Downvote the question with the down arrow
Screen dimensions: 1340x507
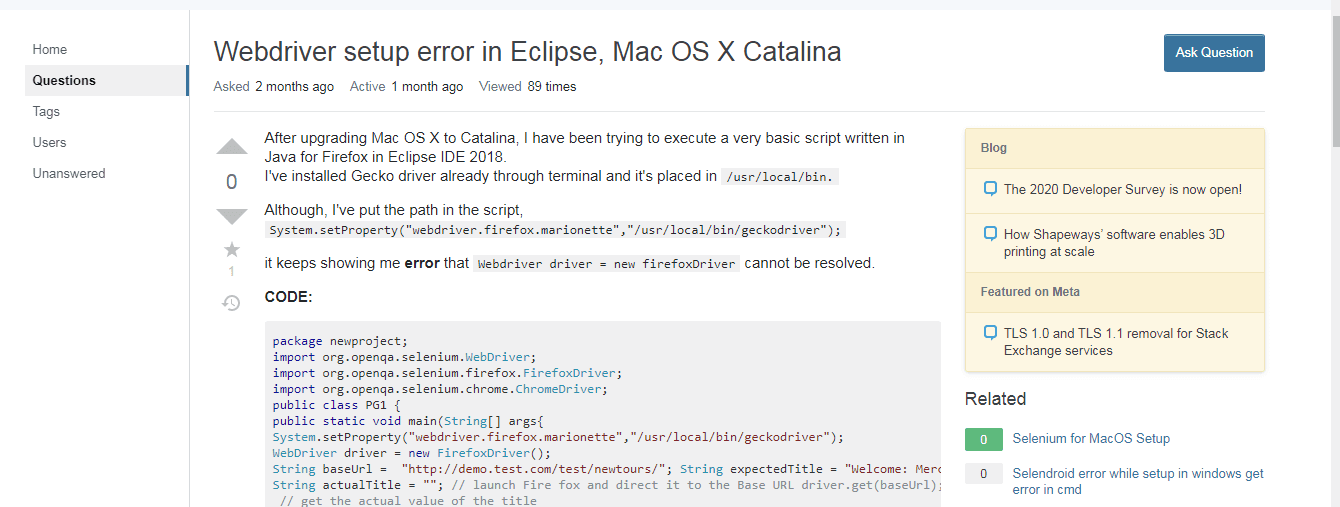pyautogui.click(x=232, y=216)
